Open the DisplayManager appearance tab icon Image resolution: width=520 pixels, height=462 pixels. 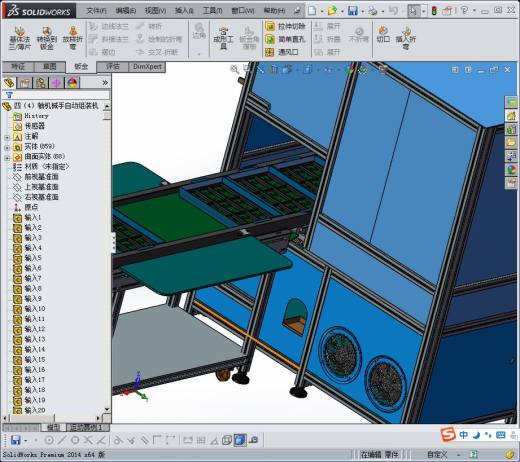tap(72, 82)
